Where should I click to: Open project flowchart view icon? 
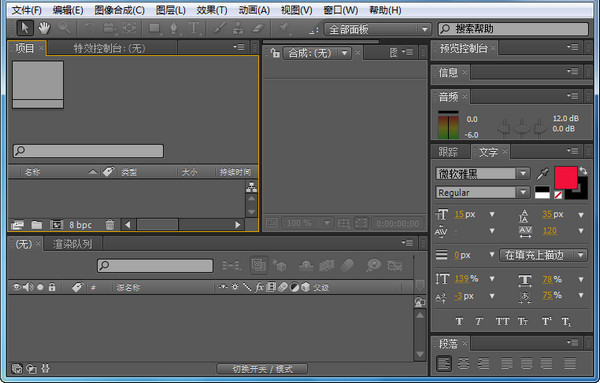click(x=251, y=187)
